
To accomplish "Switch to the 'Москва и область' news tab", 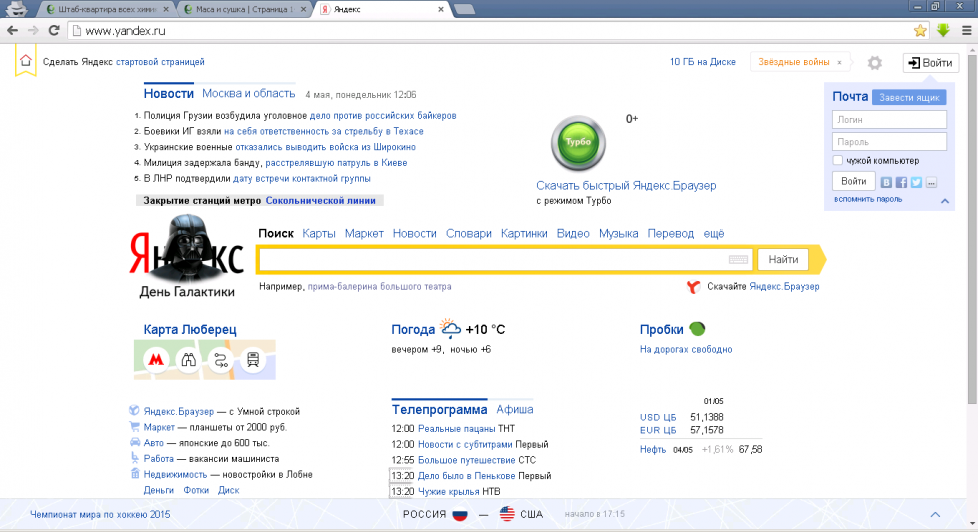I will (249, 93).
